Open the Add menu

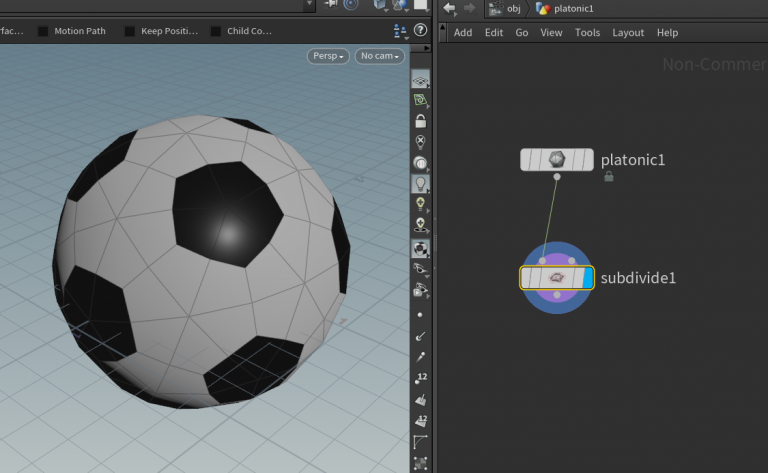(463, 33)
